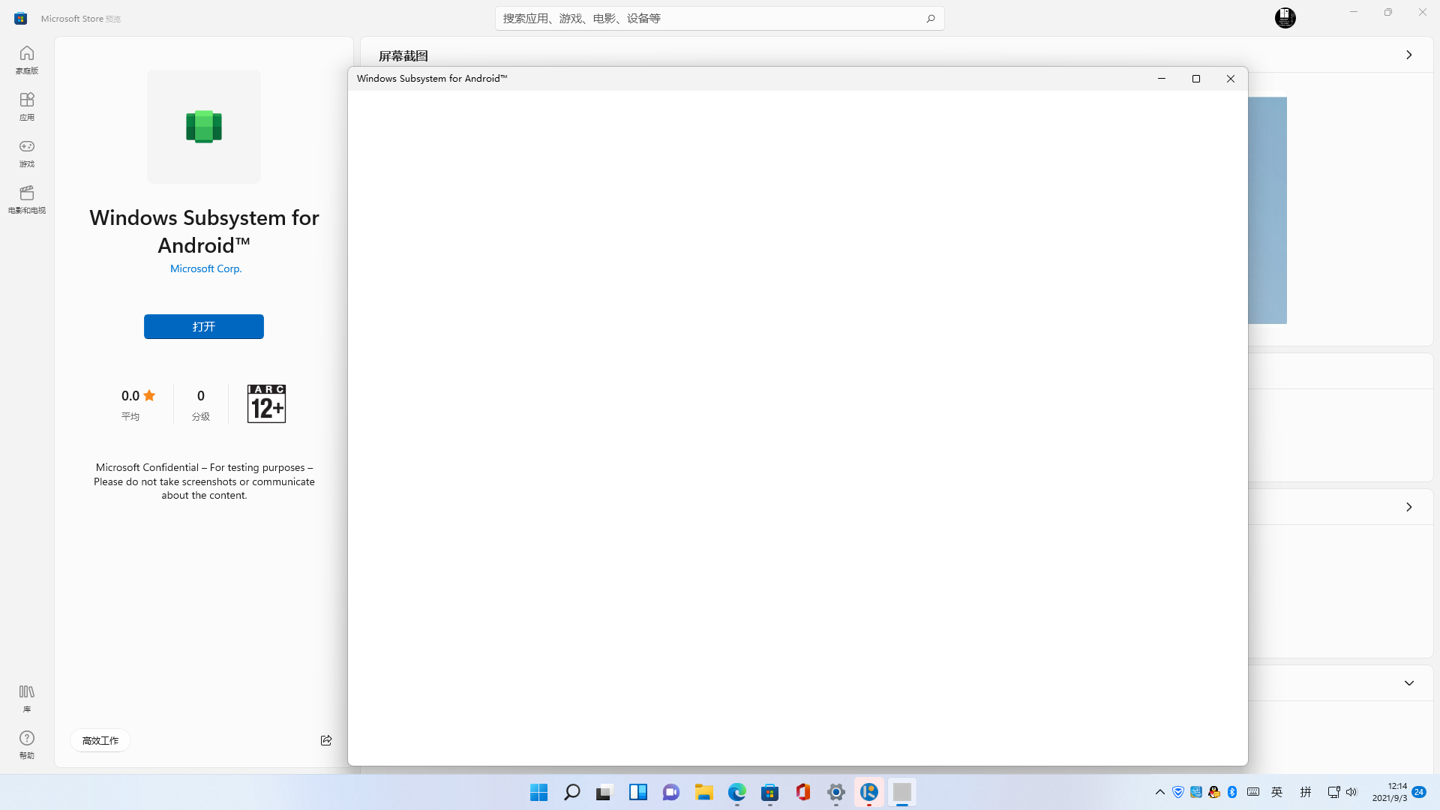The width and height of the screenshot is (1440, 810).
Task: Click the Microsoft Store logo in title bar
Action: click(x=20, y=18)
